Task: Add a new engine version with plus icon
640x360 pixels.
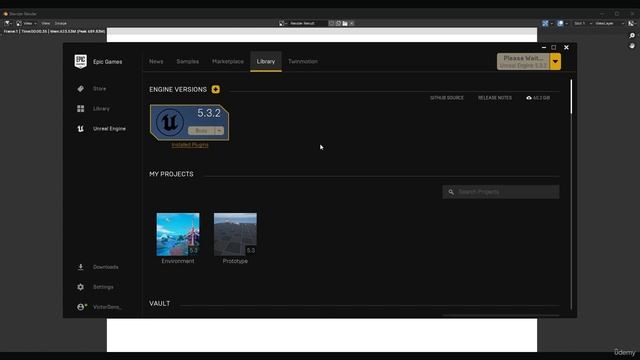Action: pos(216,89)
